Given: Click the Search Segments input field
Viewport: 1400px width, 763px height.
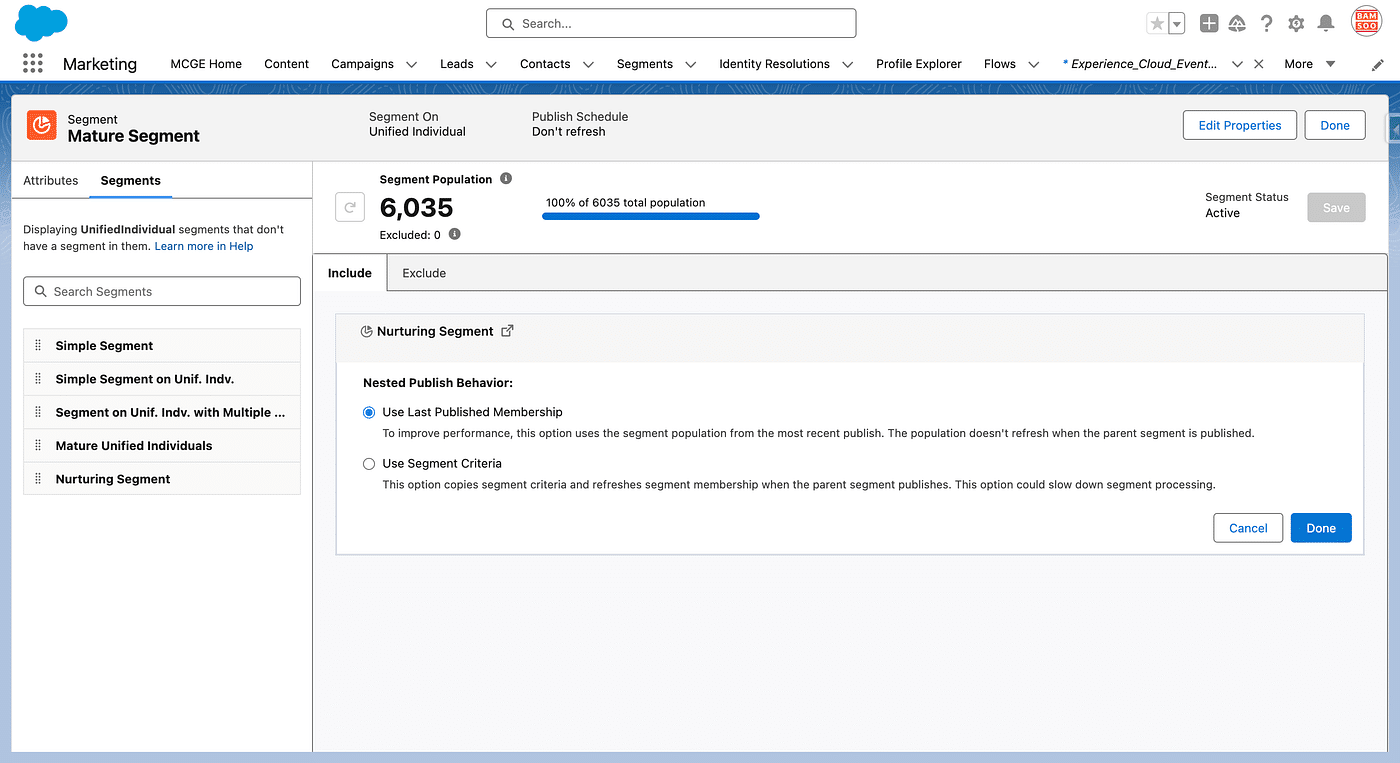Looking at the screenshot, I should click(162, 291).
